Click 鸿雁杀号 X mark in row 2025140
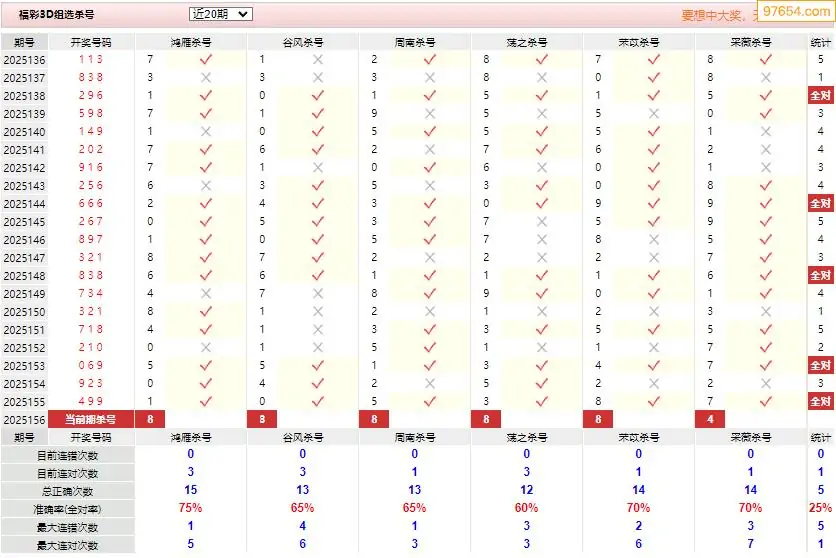This screenshot has height=558, width=836. click(x=206, y=132)
